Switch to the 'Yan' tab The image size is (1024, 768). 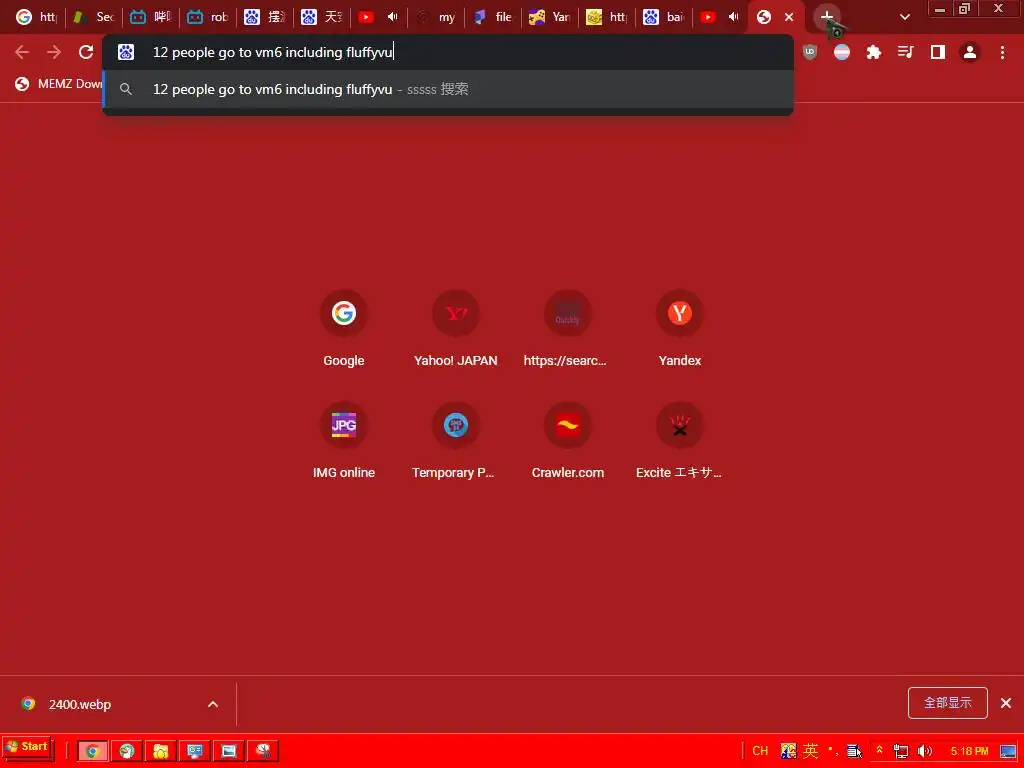[550, 17]
